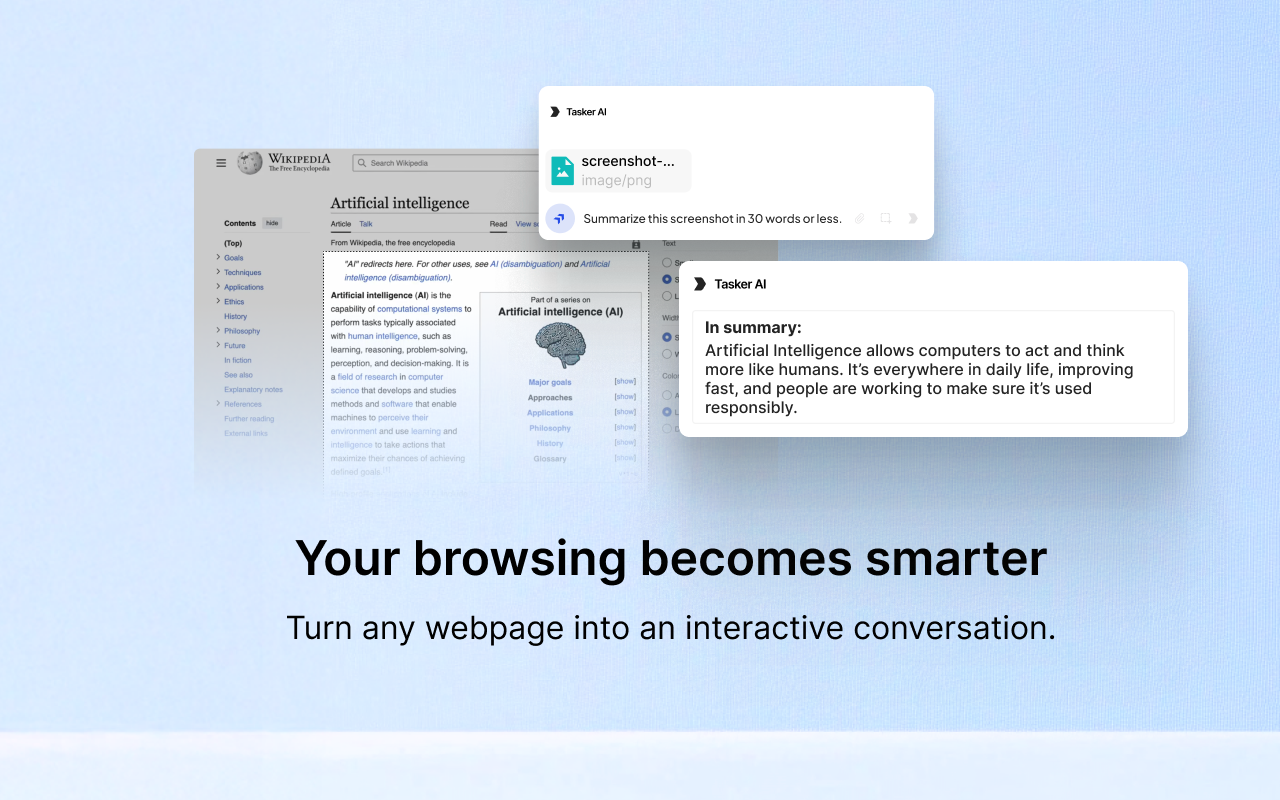Image resolution: width=1280 pixels, height=800 pixels.
Task: Select the Light color radio button
Action: [667, 412]
